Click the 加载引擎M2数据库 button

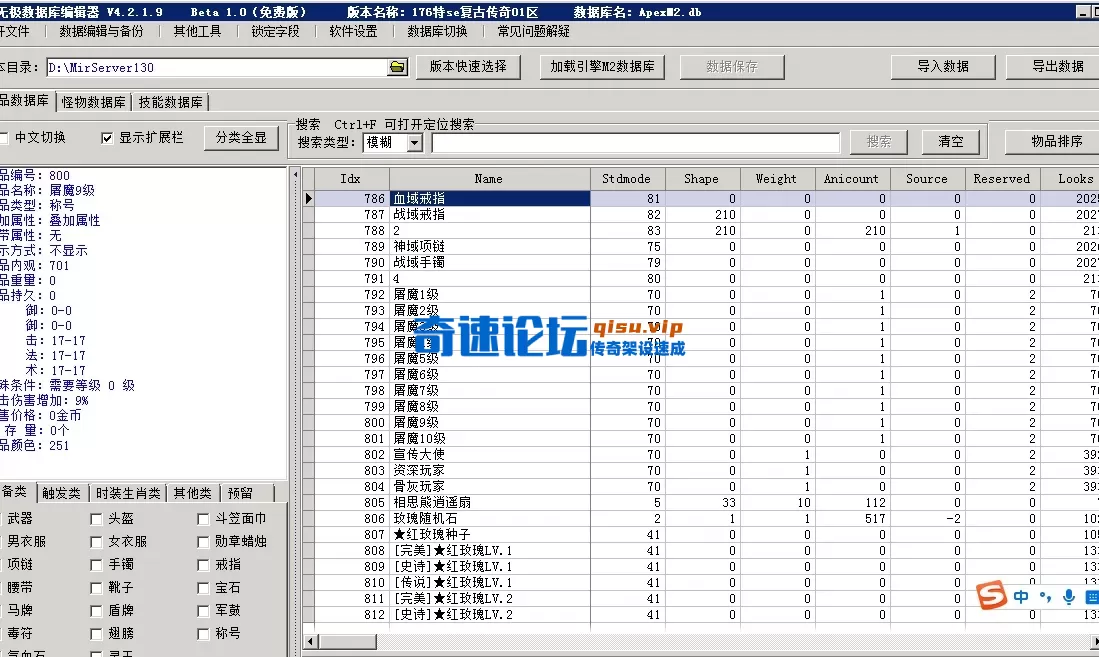point(603,67)
